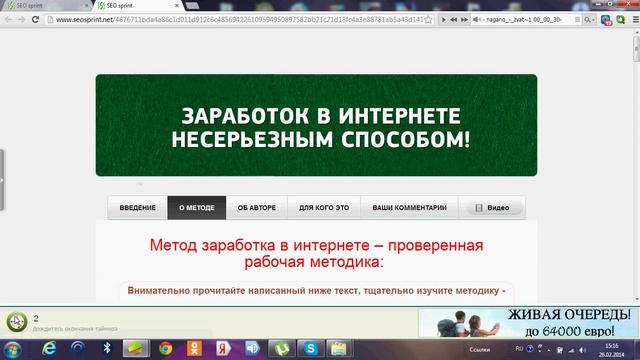Screen dimensions: 640x360
Task: Click the address bar URL field
Action: coord(239,20)
